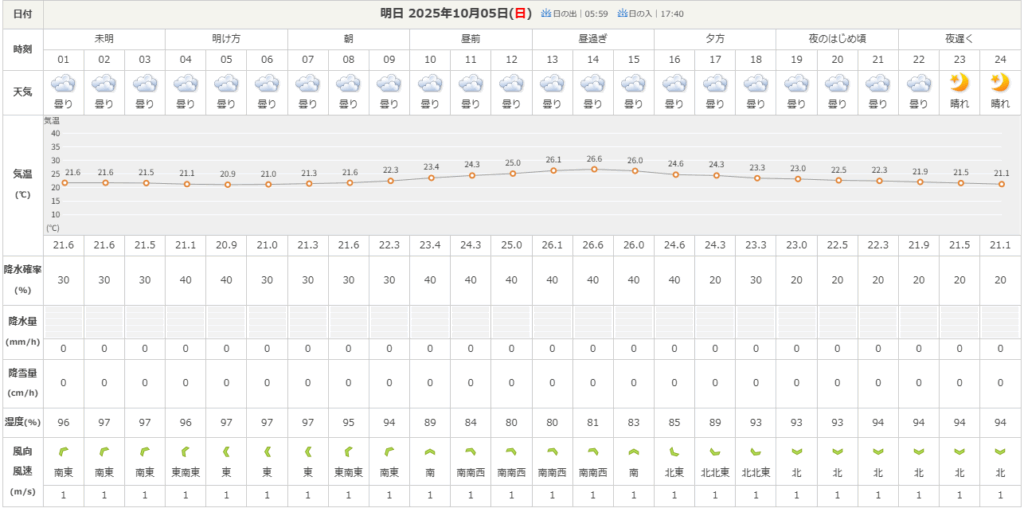This screenshot has height=508, width=1024.
Task: Click the 湿度 value 80 at hour 12
Action: 512,423
